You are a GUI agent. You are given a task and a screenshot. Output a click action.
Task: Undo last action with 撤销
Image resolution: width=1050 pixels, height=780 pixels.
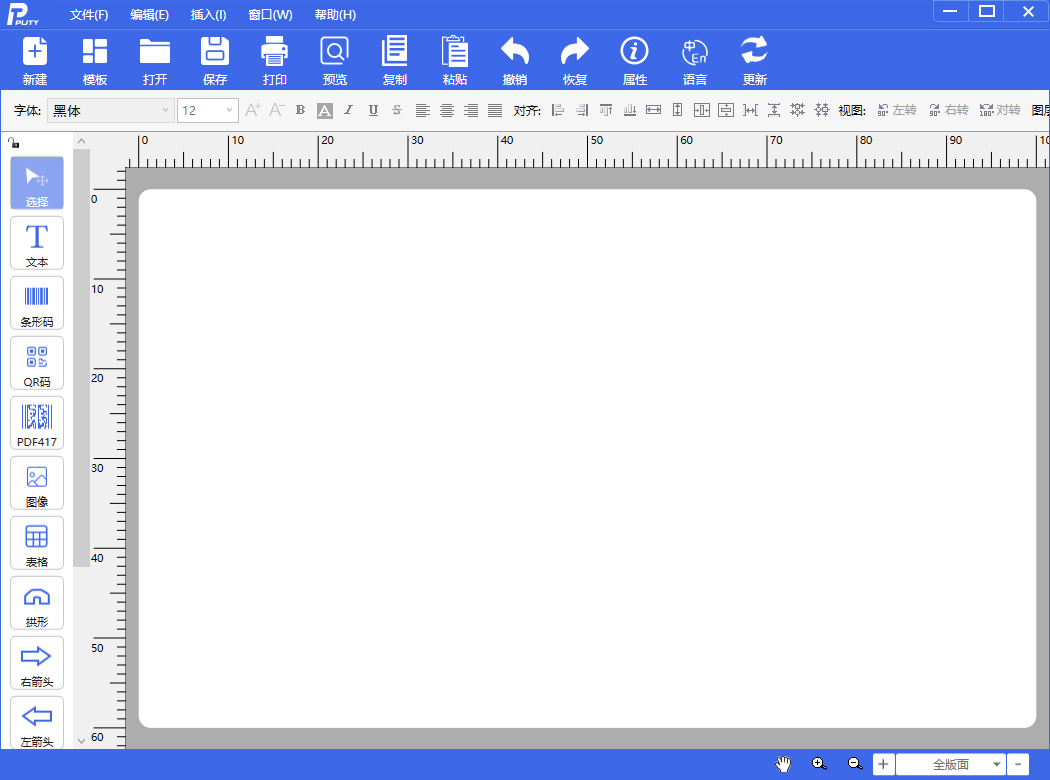click(x=515, y=60)
